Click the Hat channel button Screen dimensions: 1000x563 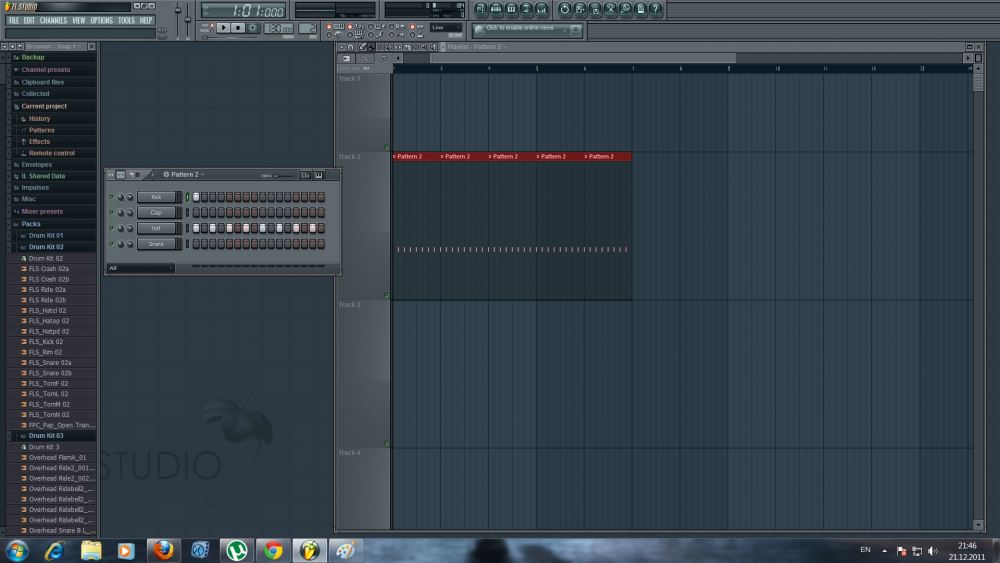(156, 228)
